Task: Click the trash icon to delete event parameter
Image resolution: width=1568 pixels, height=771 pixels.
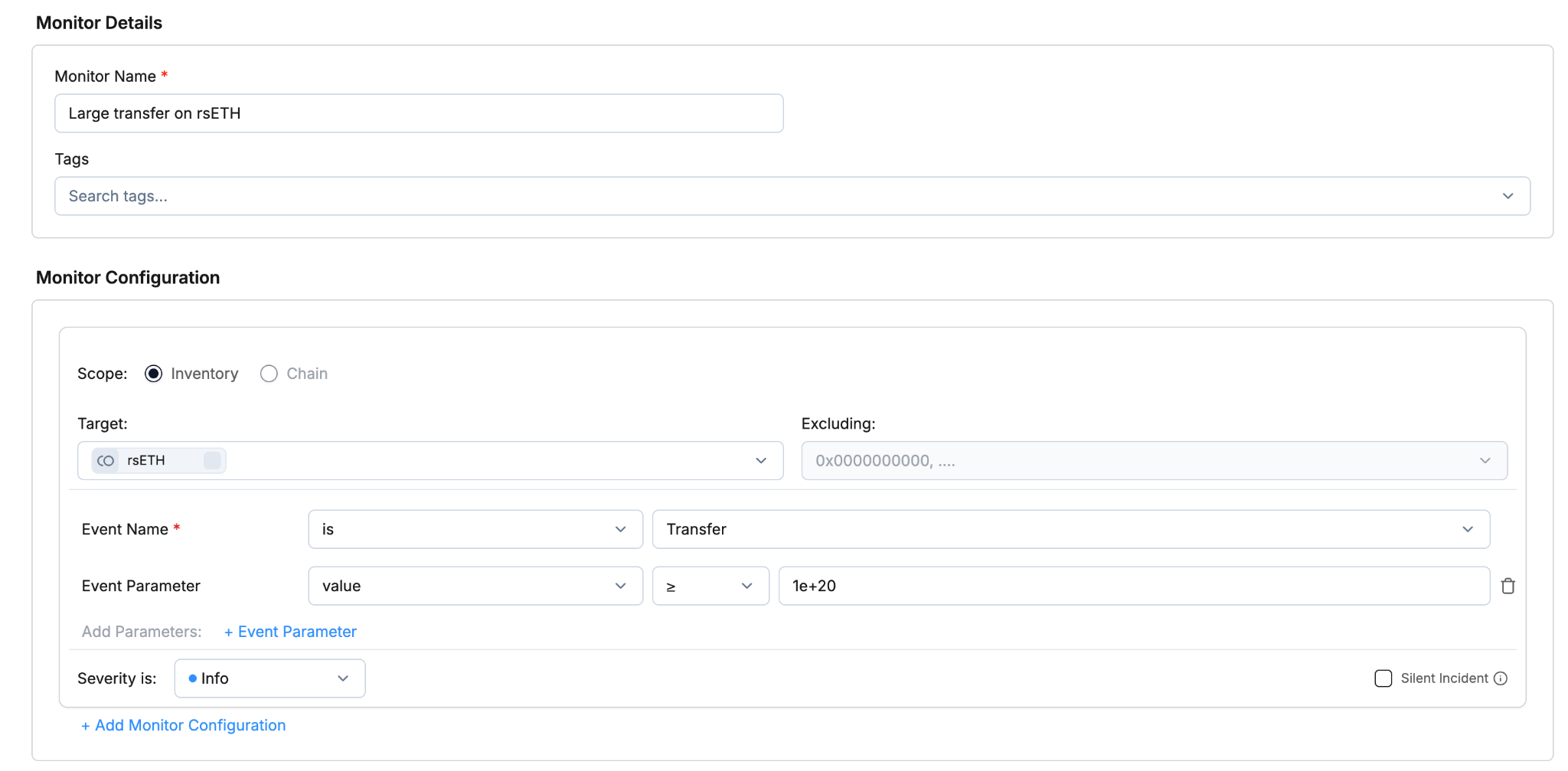Action: point(1508,586)
